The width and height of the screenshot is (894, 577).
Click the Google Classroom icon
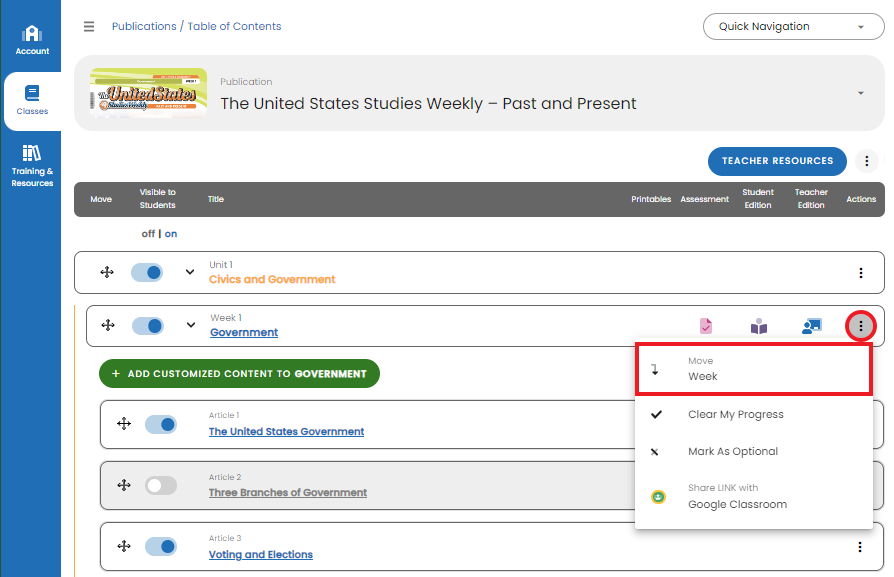[x=659, y=497]
